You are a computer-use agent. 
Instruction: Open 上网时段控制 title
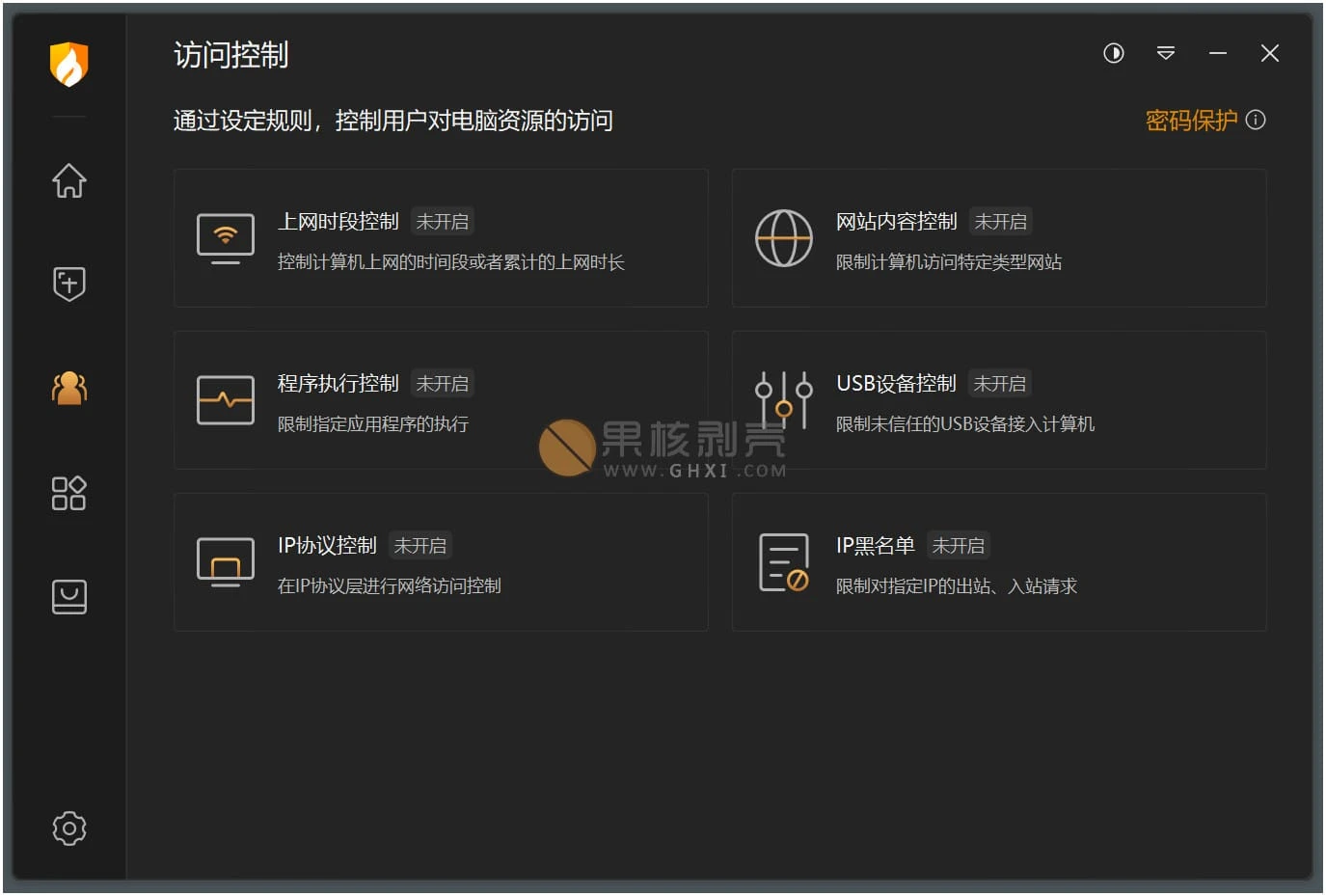click(338, 222)
